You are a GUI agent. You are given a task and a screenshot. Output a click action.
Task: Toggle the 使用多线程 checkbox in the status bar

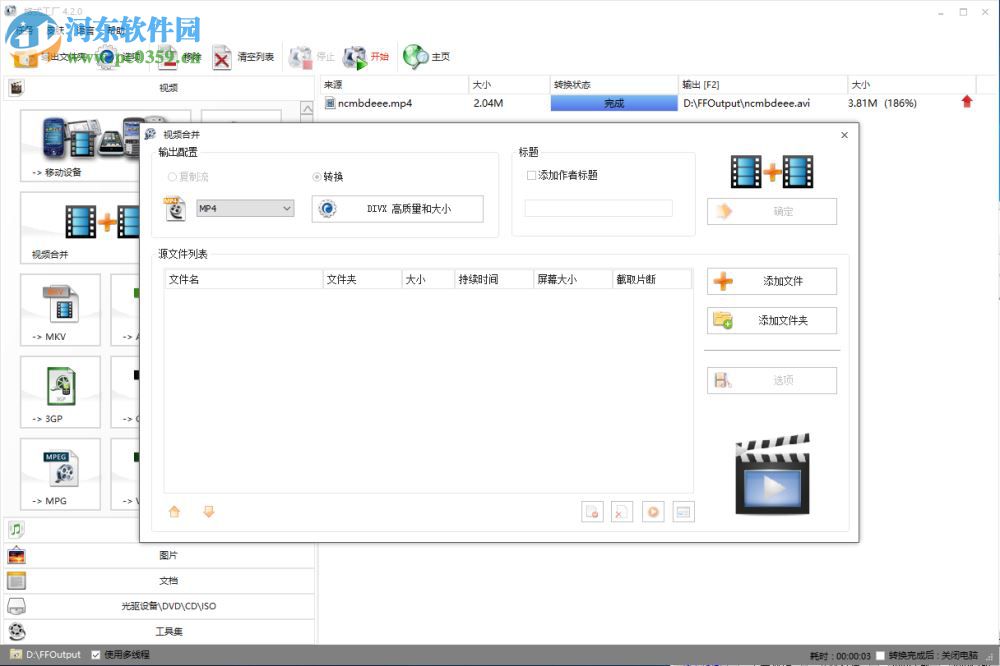(96, 655)
